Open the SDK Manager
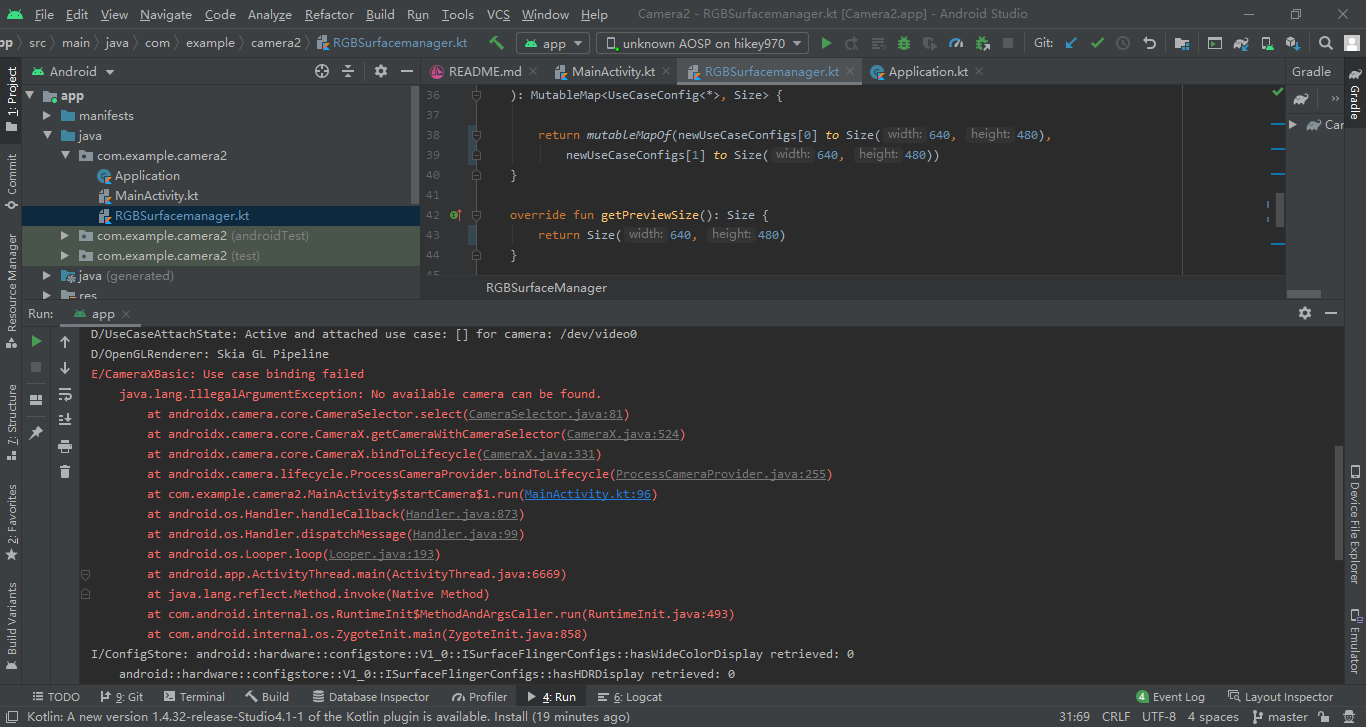This screenshot has width=1366, height=727. (x=1293, y=43)
